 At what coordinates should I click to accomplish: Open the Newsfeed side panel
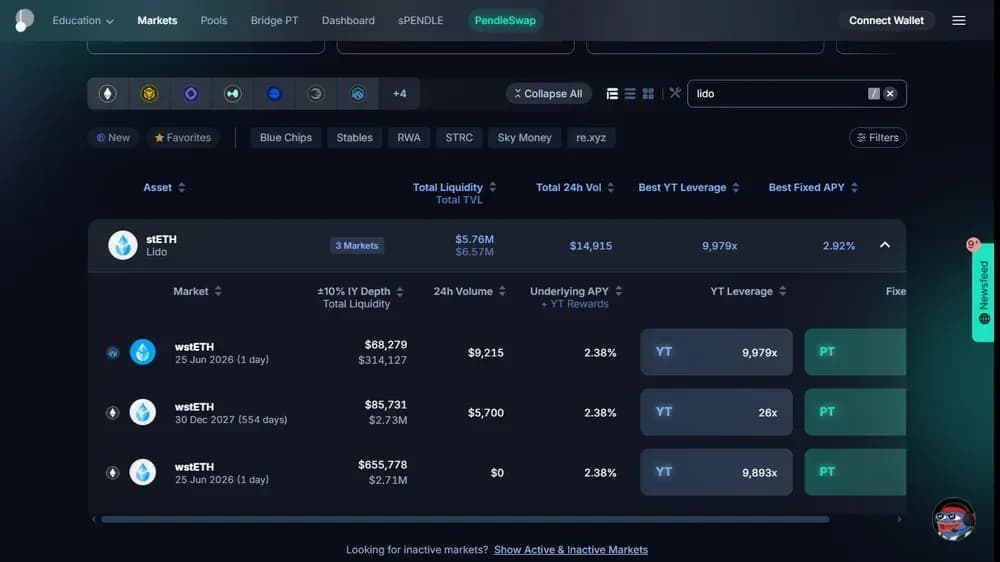983,292
